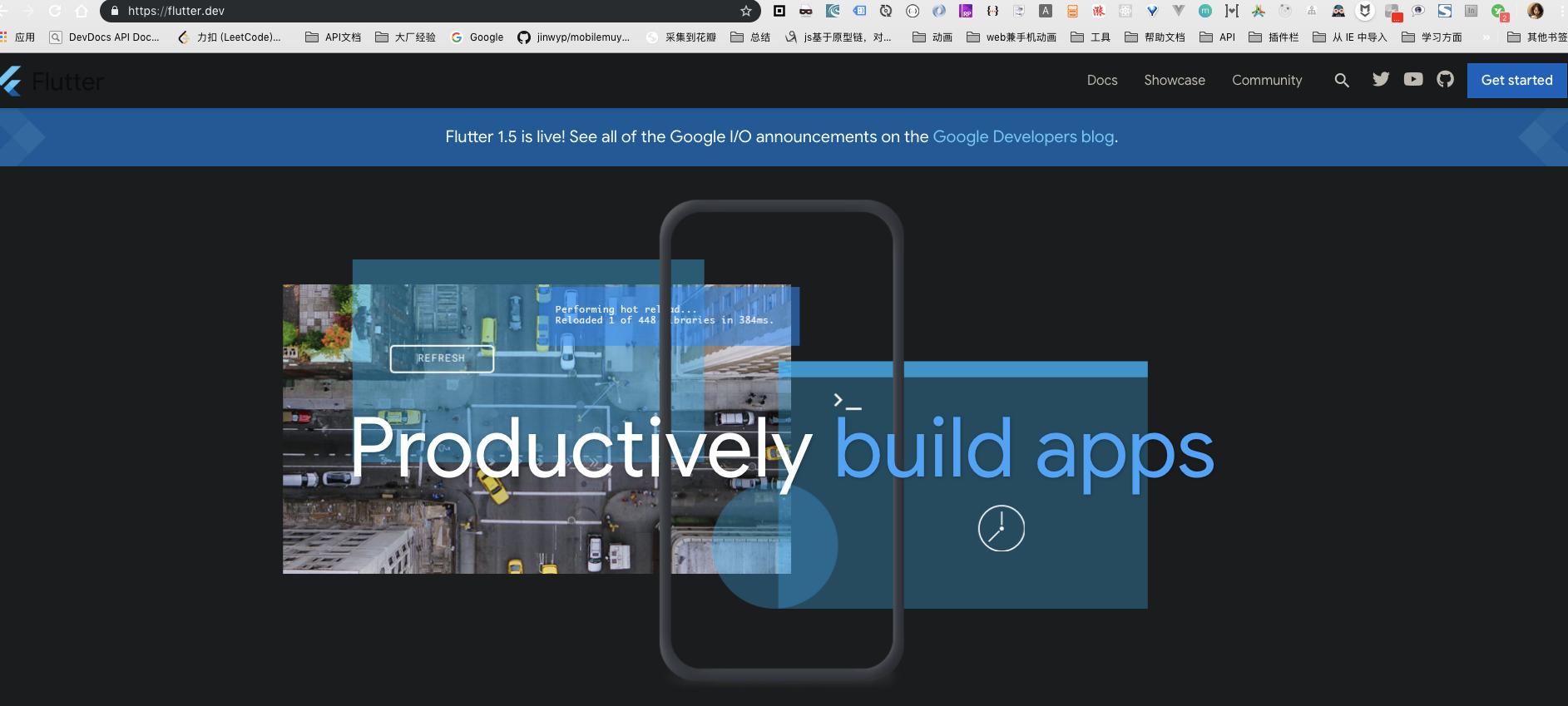The image size is (1568, 706).
Task: Expand the 动画 bookmark folder
Action: click(932, 37)
